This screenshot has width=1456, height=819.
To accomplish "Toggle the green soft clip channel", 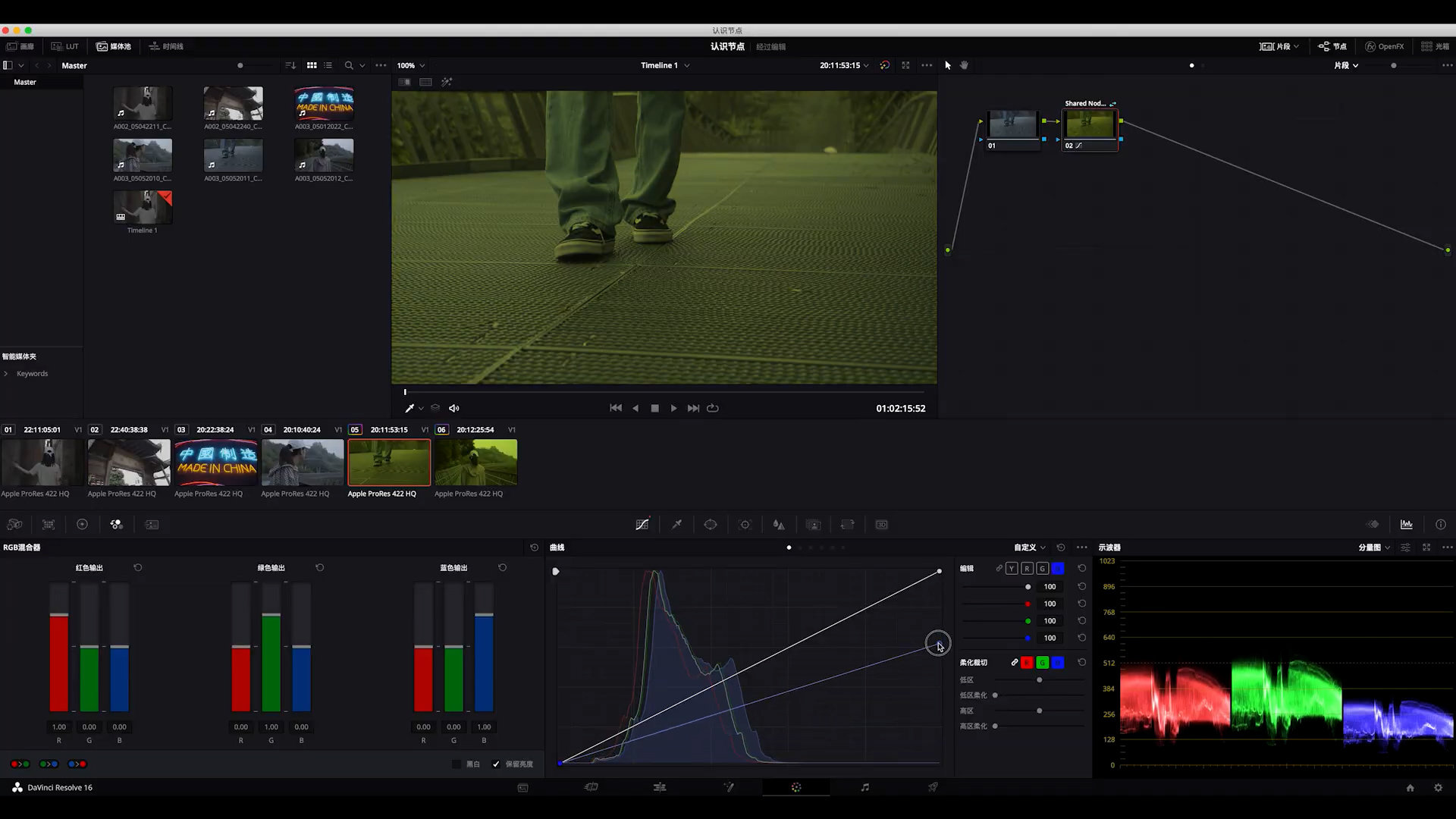I will pyautogui.click(x=1043, y=663).
